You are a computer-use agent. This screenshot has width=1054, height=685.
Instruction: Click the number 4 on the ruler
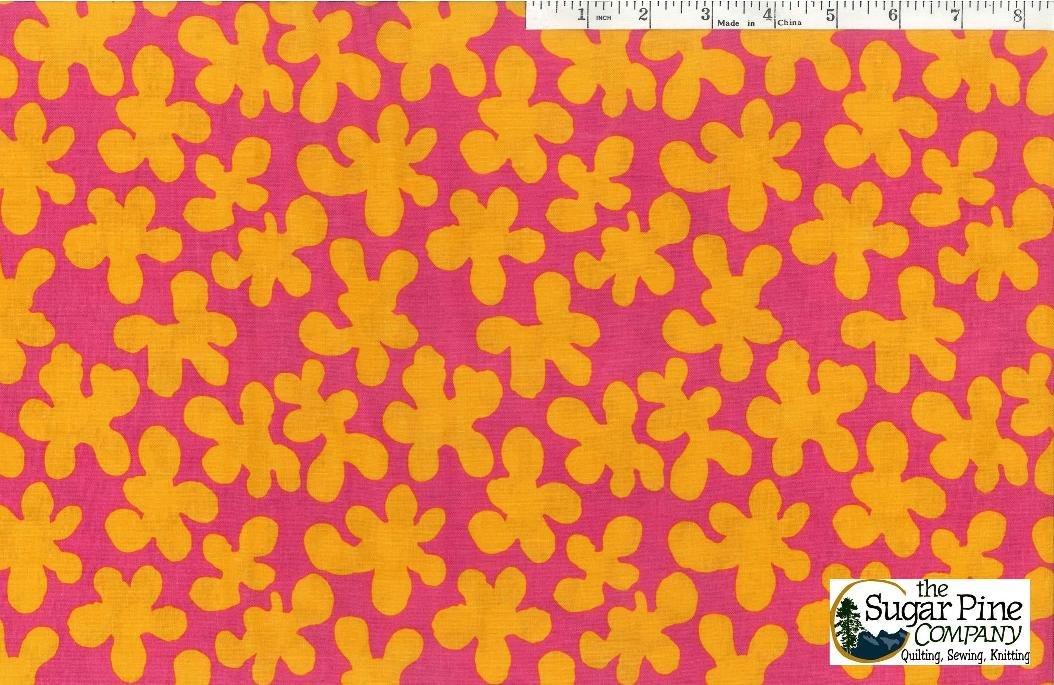768,16
